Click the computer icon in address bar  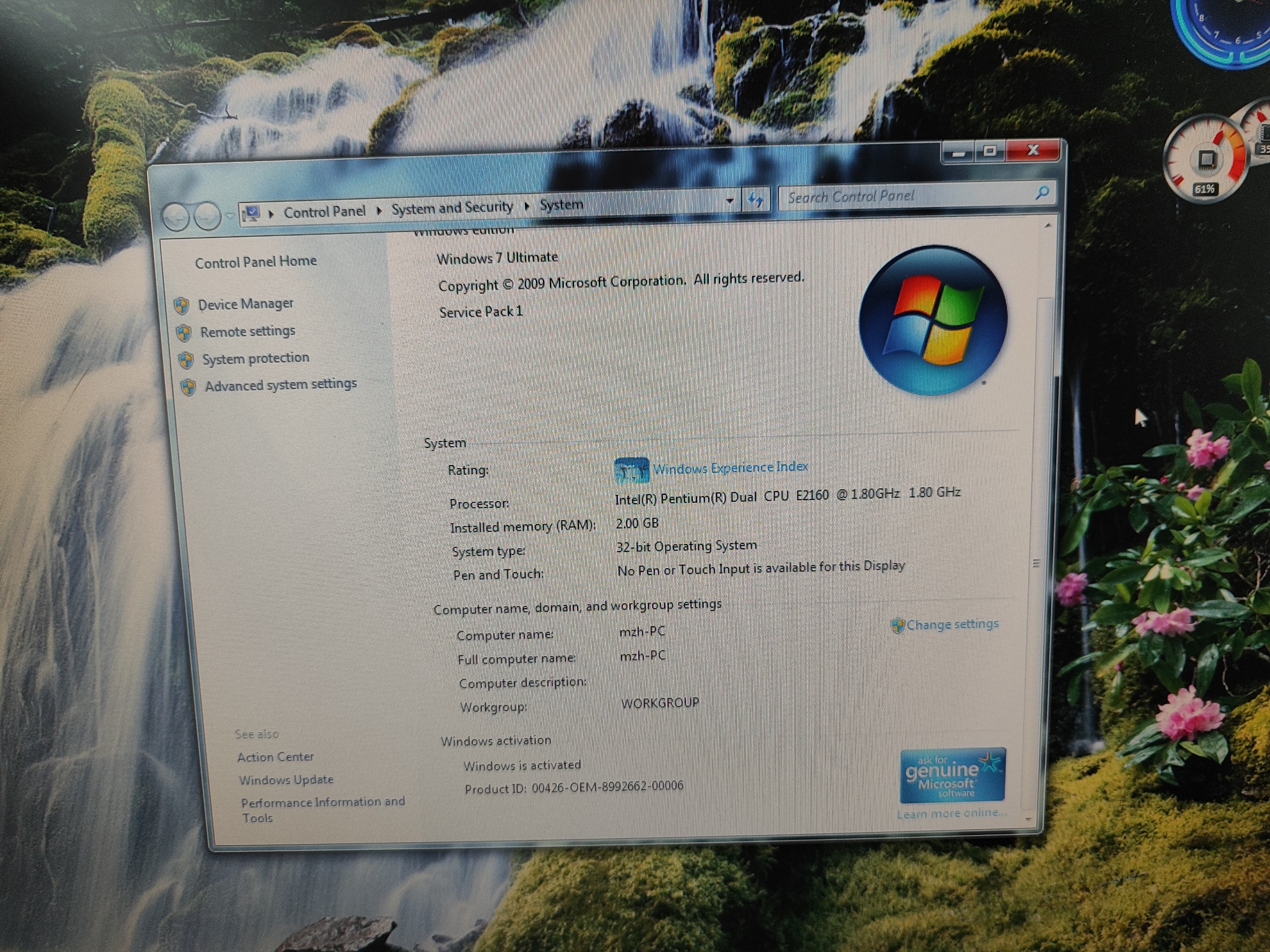pyautogui.click(x=252, y=214)
